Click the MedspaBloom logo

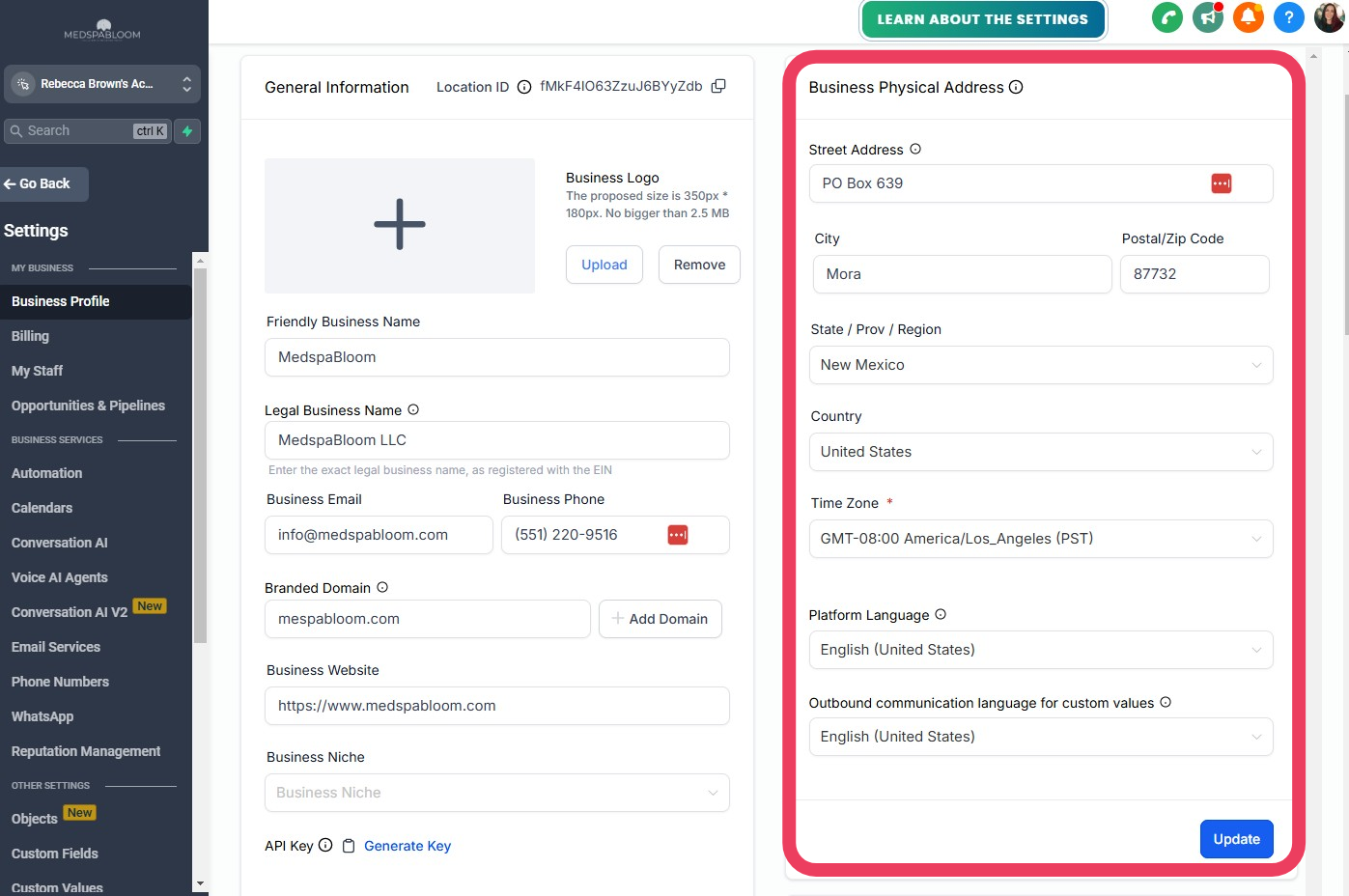102,30
